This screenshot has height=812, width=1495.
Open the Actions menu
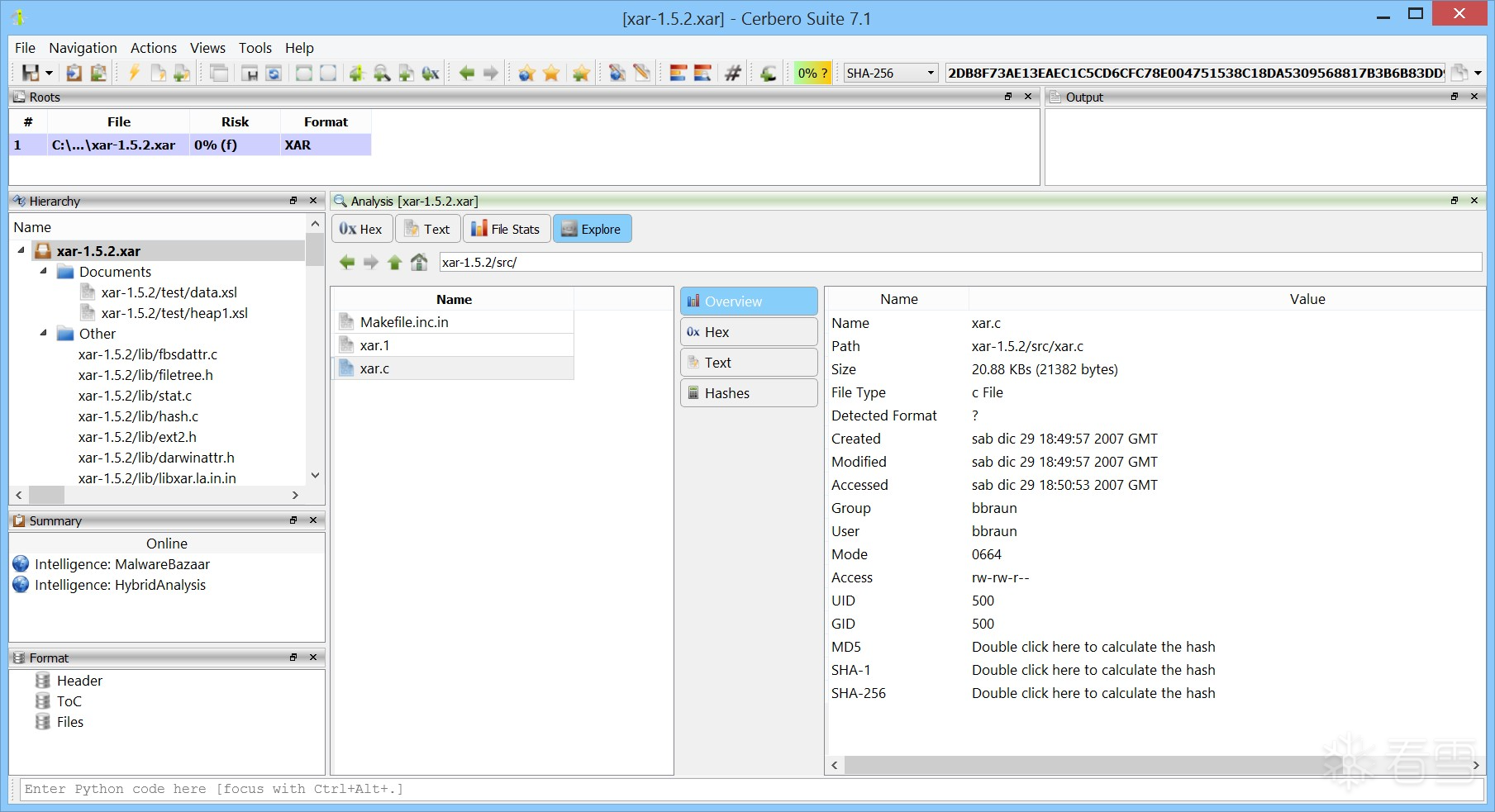[154, 48]
